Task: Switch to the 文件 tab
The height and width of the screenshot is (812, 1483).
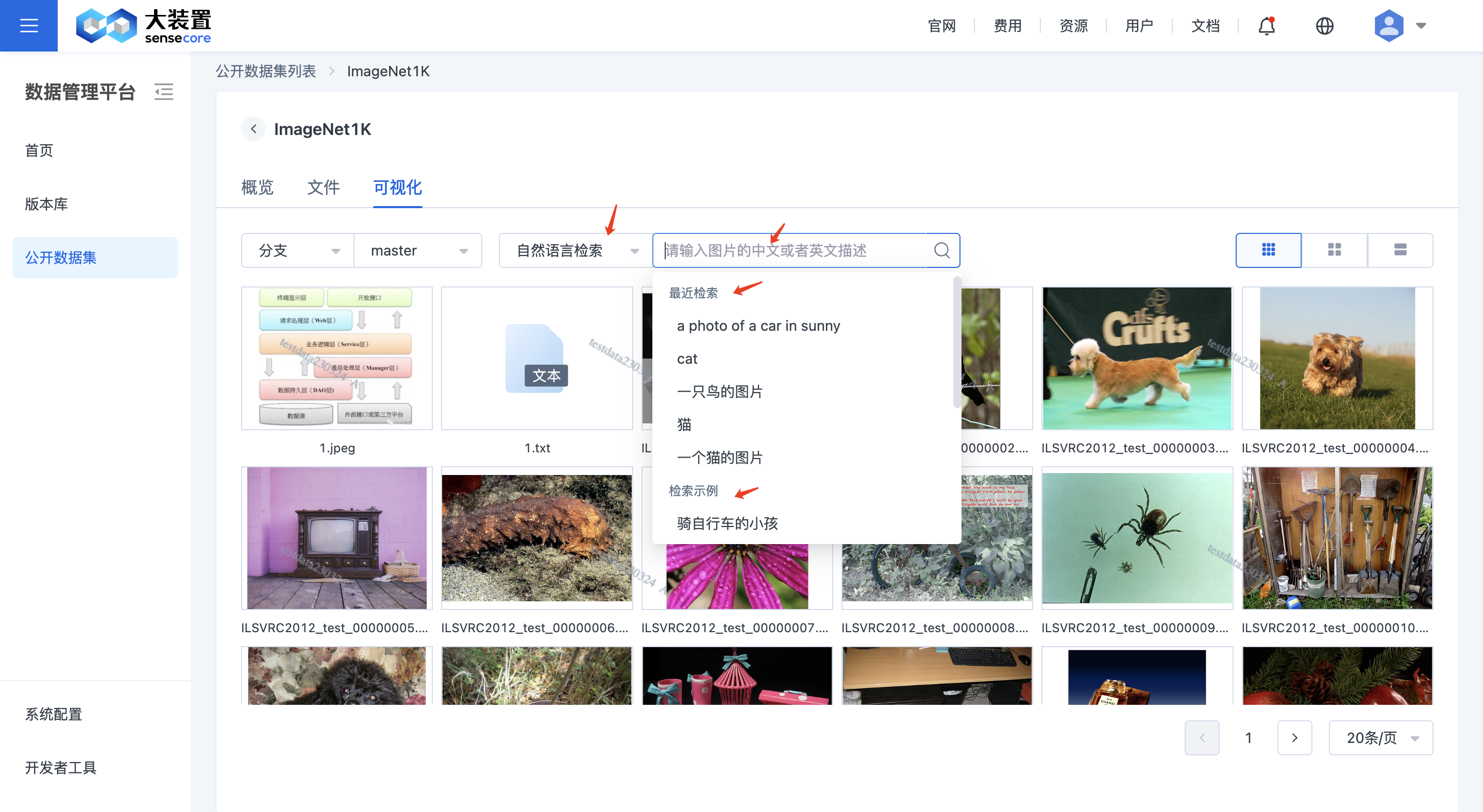Action: pos(323,188)
